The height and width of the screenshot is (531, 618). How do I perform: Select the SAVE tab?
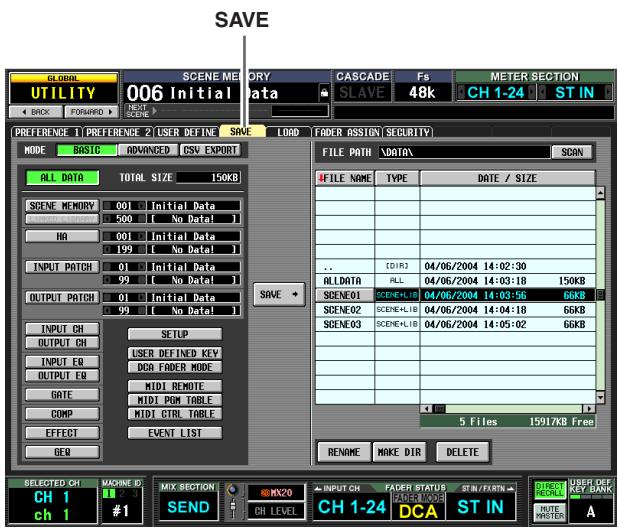click(242, 132)
